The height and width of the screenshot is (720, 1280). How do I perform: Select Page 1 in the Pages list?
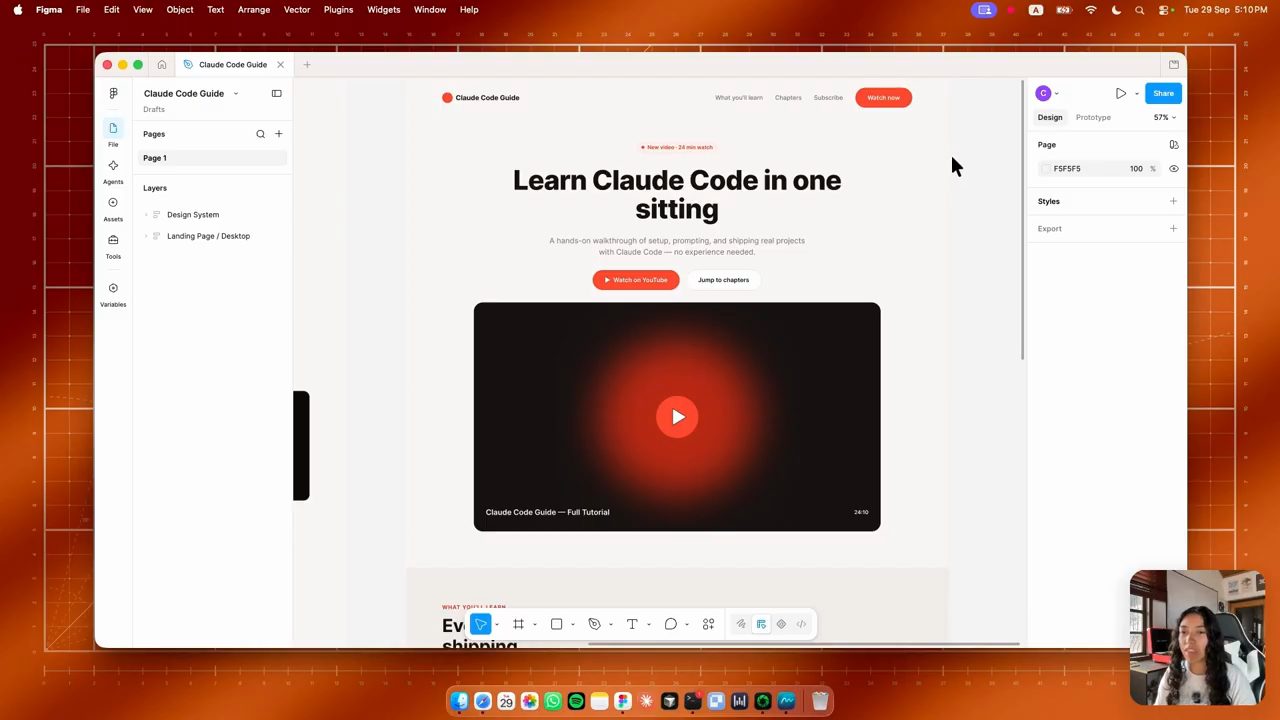click(213, 158)
